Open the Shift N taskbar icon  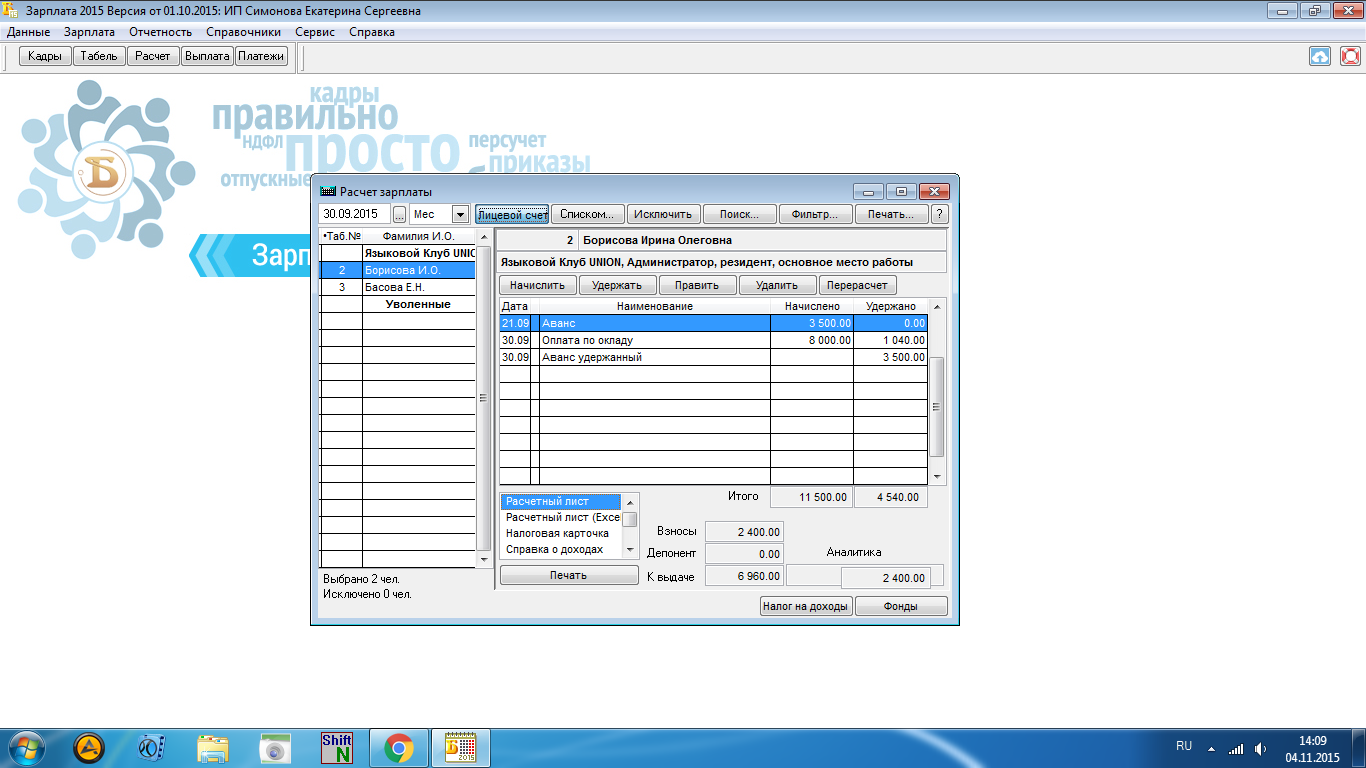pos(336,748)
